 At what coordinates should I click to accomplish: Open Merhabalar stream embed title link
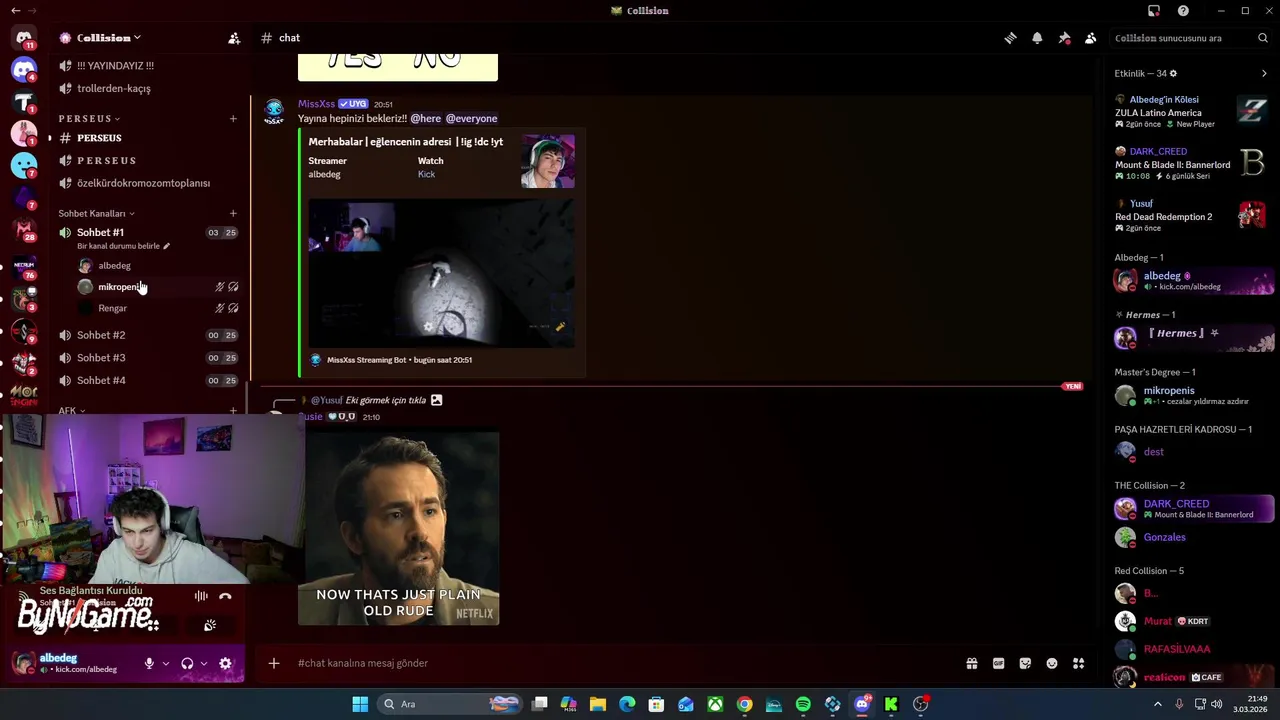click(x=405, y=142)
